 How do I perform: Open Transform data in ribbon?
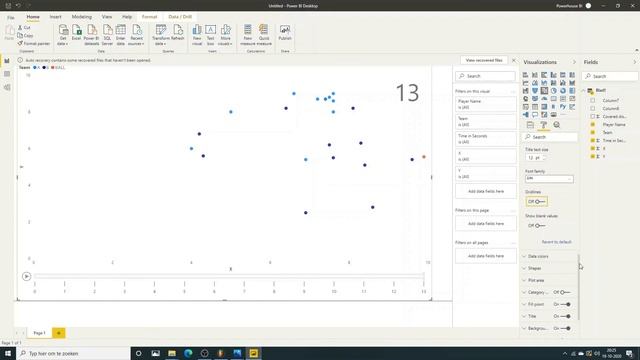point(160,35)
